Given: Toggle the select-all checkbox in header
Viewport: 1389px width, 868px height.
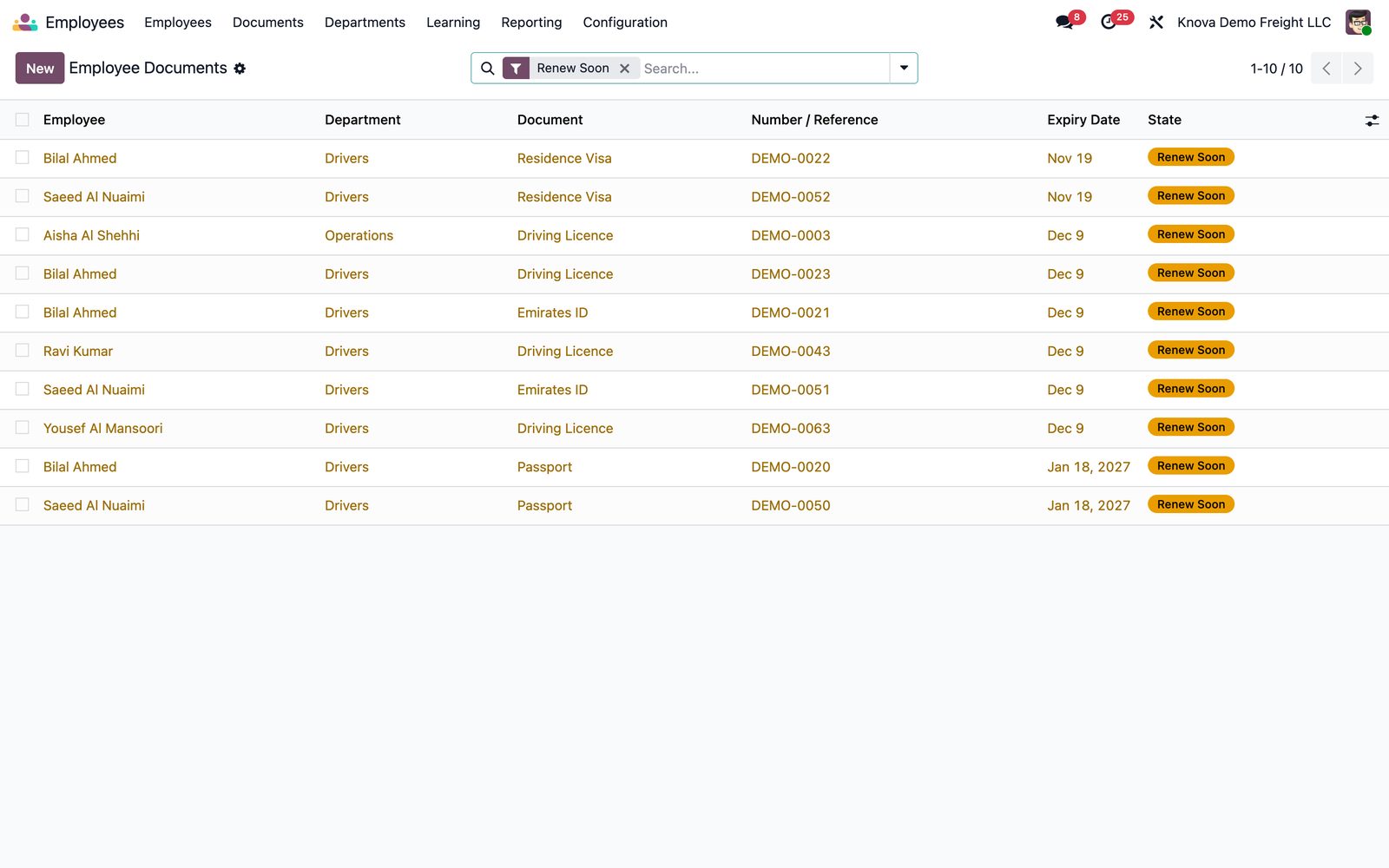Looking at the screenshot, I should [x=23, y=120].
